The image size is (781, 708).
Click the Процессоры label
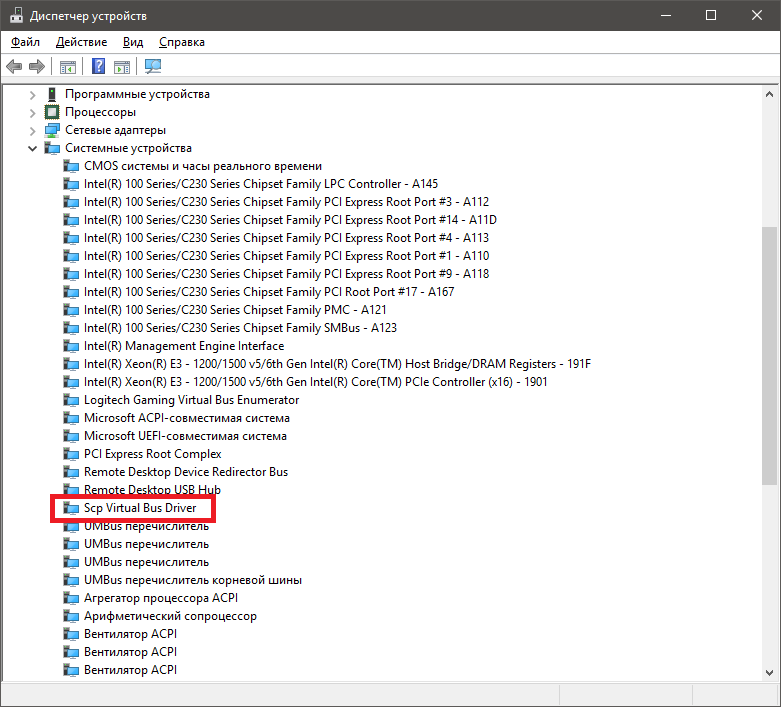click(x=100, y=112)
